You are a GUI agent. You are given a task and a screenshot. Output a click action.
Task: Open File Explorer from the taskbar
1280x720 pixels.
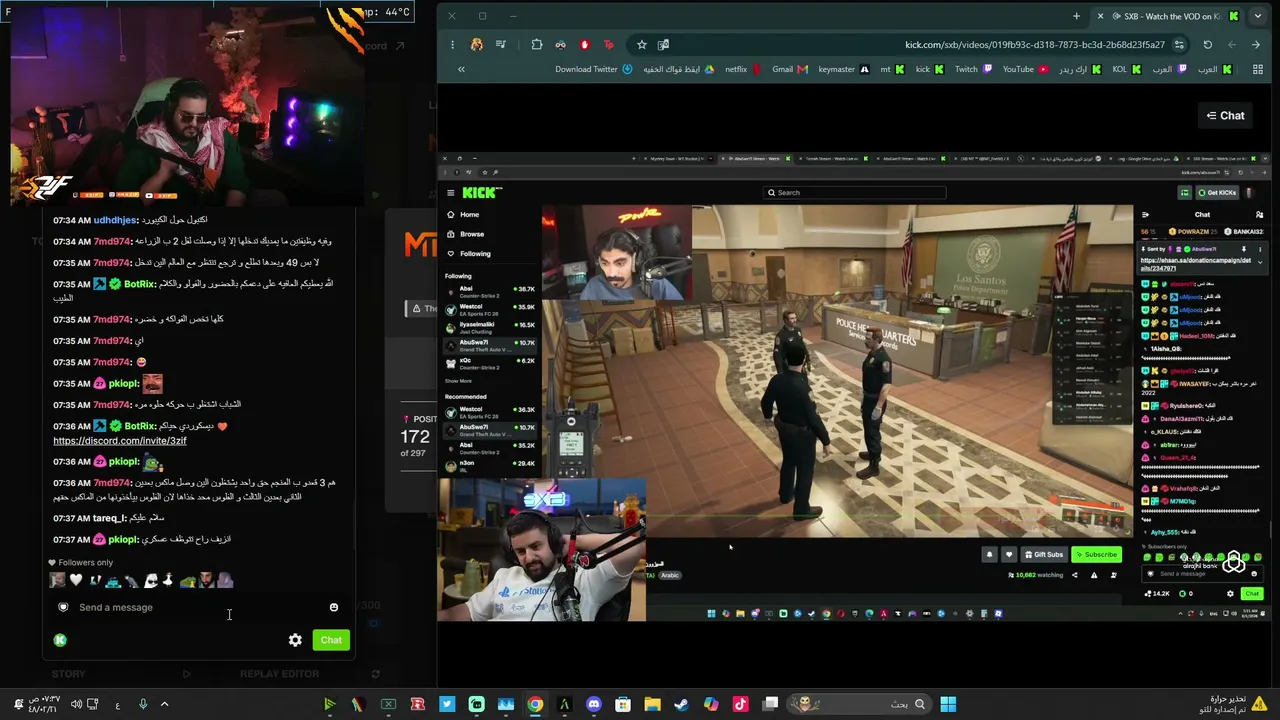[652, 704]
